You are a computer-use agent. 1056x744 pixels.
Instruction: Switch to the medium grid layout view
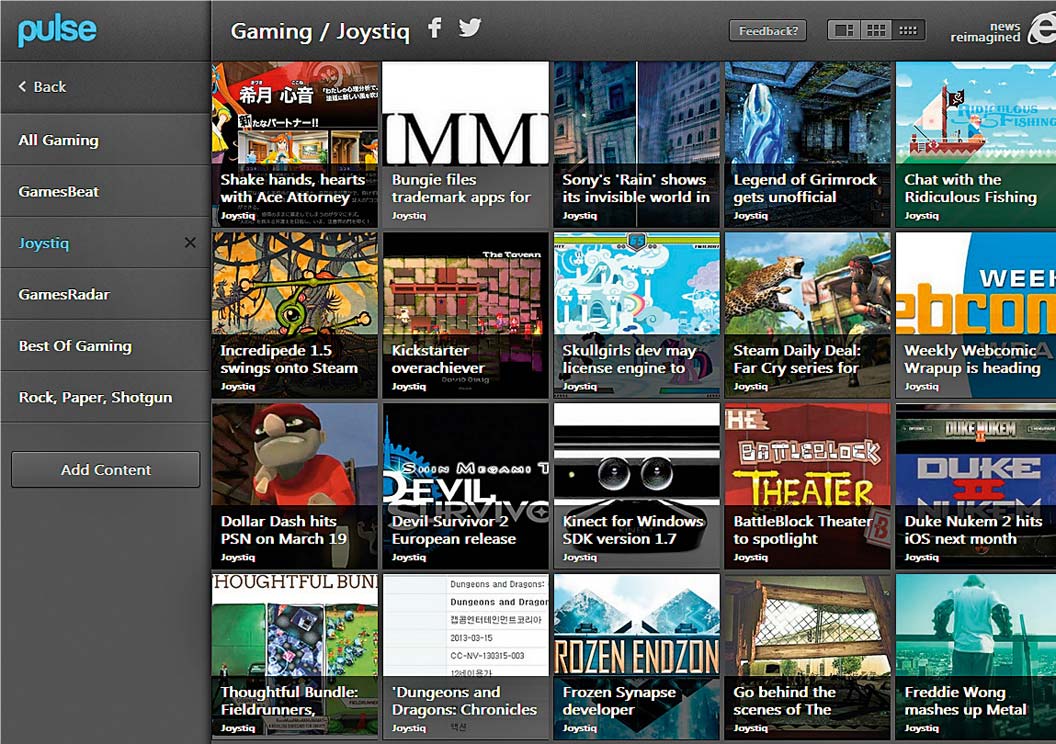point(876,30)
